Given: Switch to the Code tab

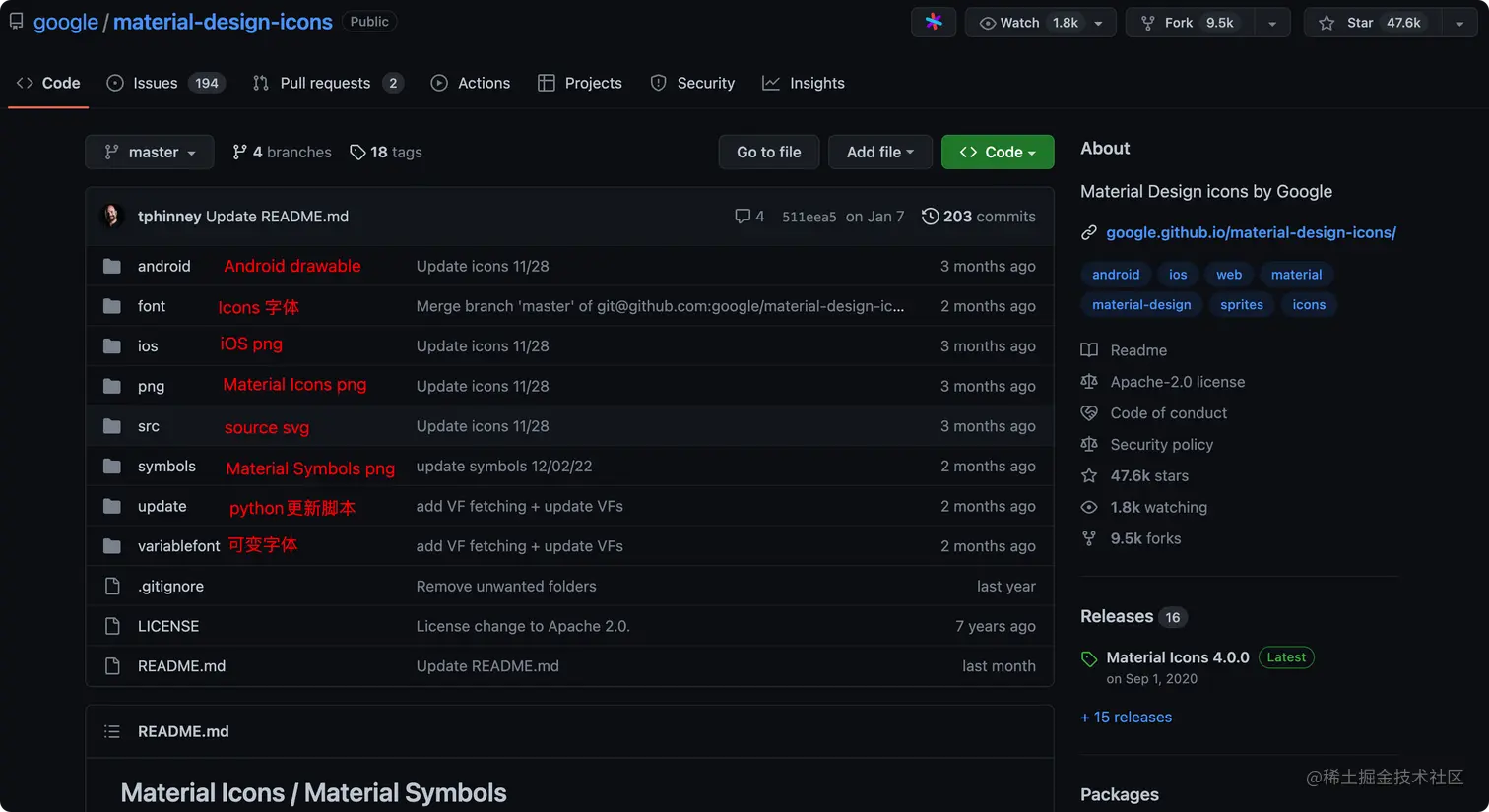Looking at the screenshot, I should tap(48, 83).
